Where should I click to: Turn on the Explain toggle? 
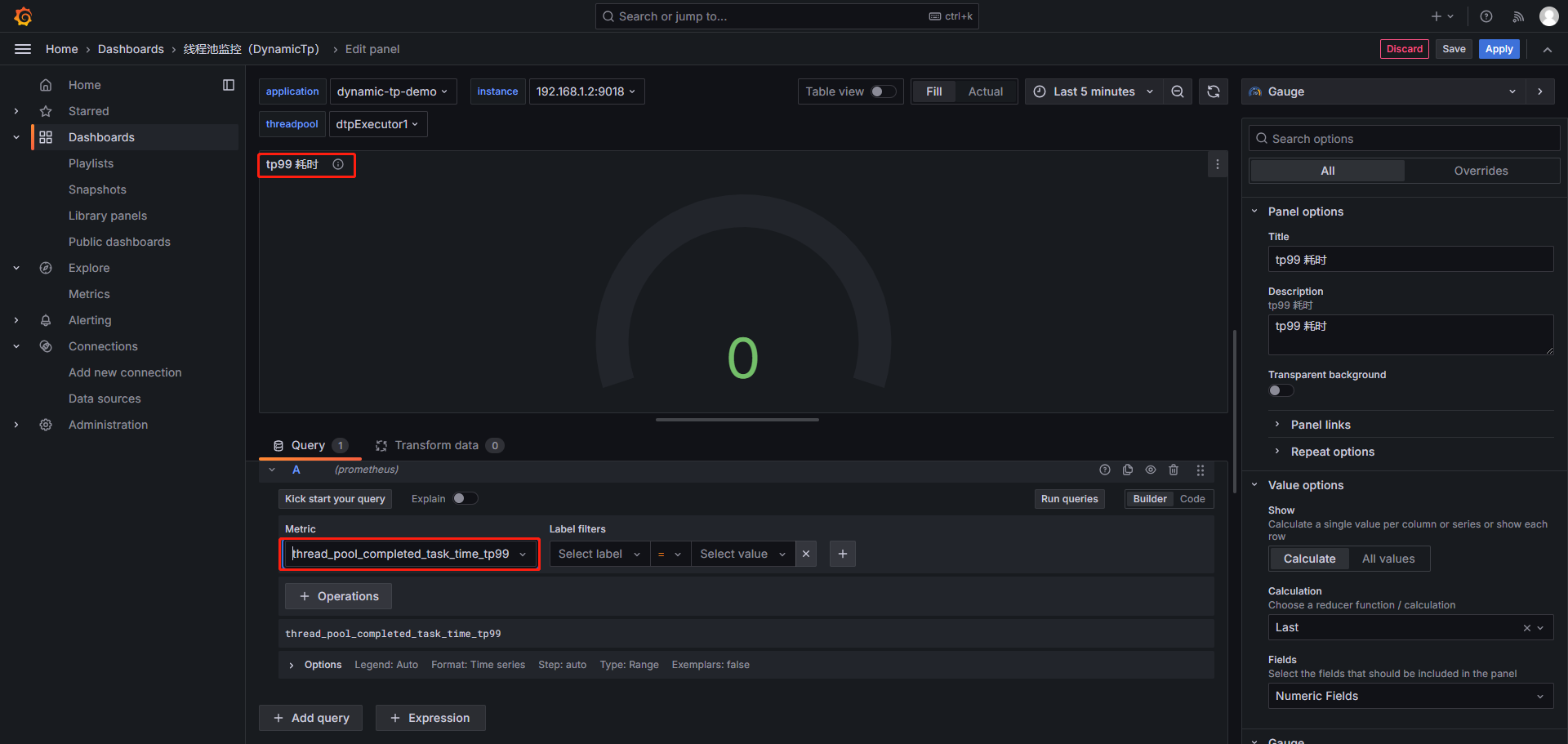point(465,498)
